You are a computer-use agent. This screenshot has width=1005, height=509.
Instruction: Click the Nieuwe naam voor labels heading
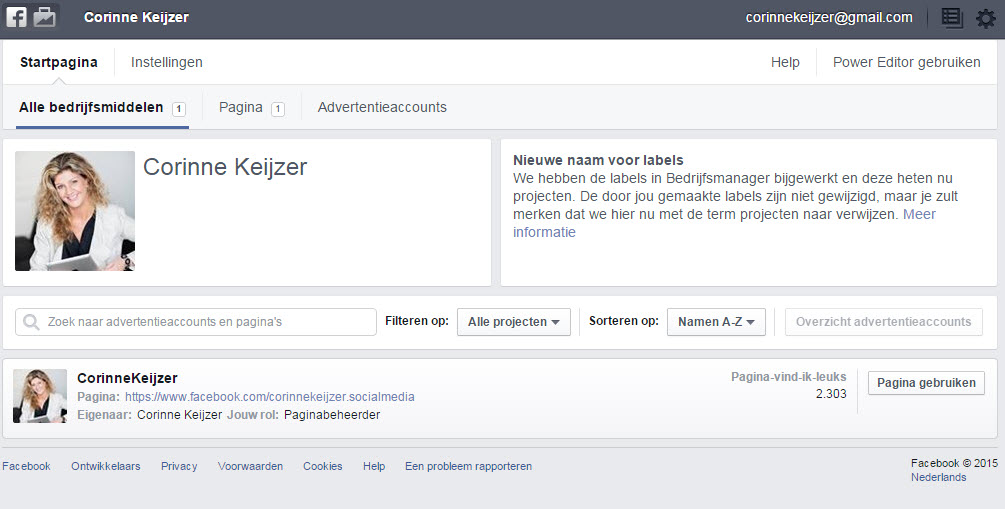(598, 160)
